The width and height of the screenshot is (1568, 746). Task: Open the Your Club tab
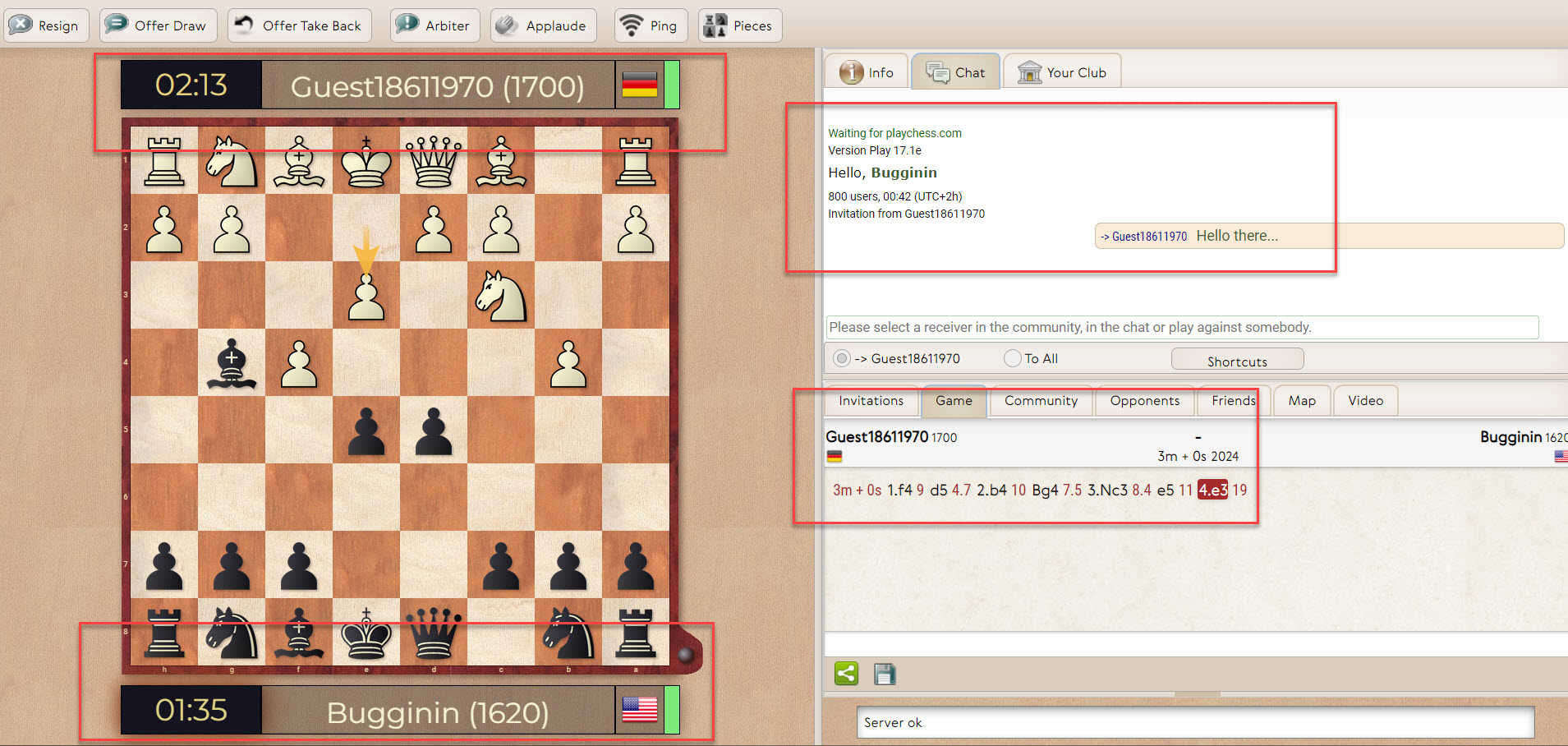click(x=1062, y=72)
